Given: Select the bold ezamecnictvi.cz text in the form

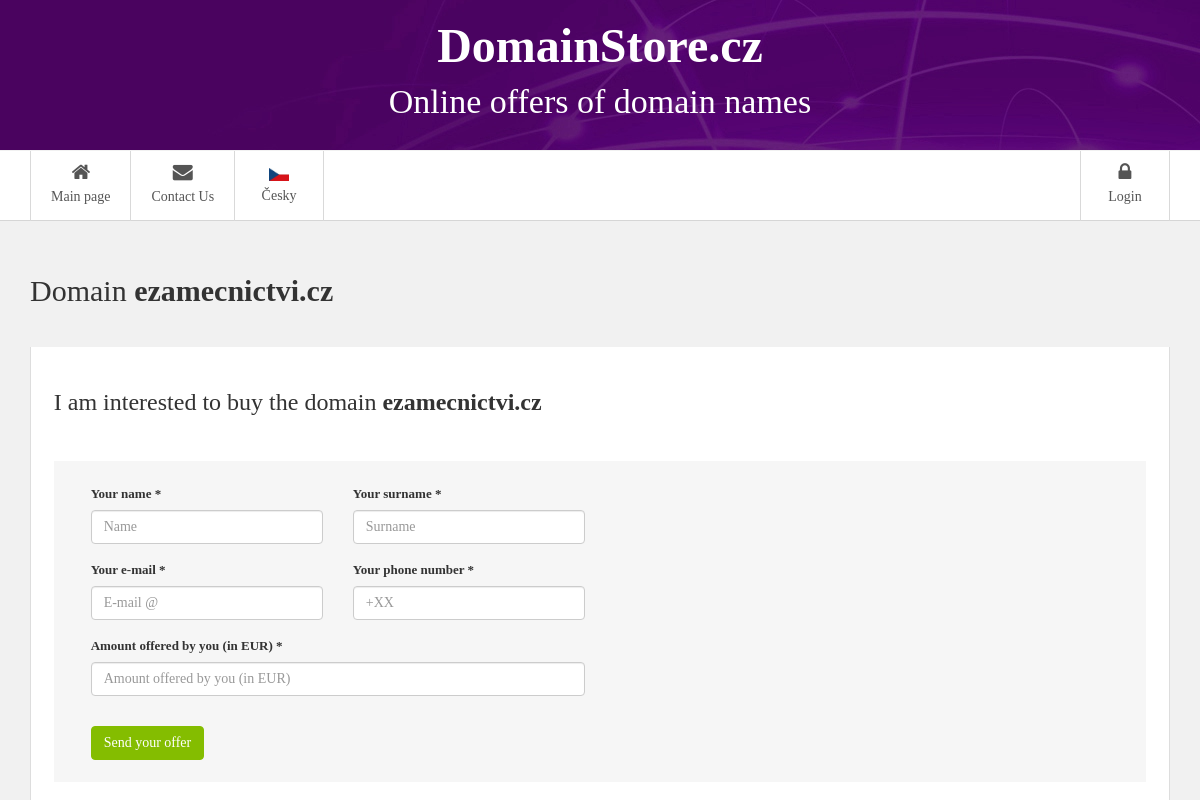Looking at the screenshot, I should pos(461,402).
